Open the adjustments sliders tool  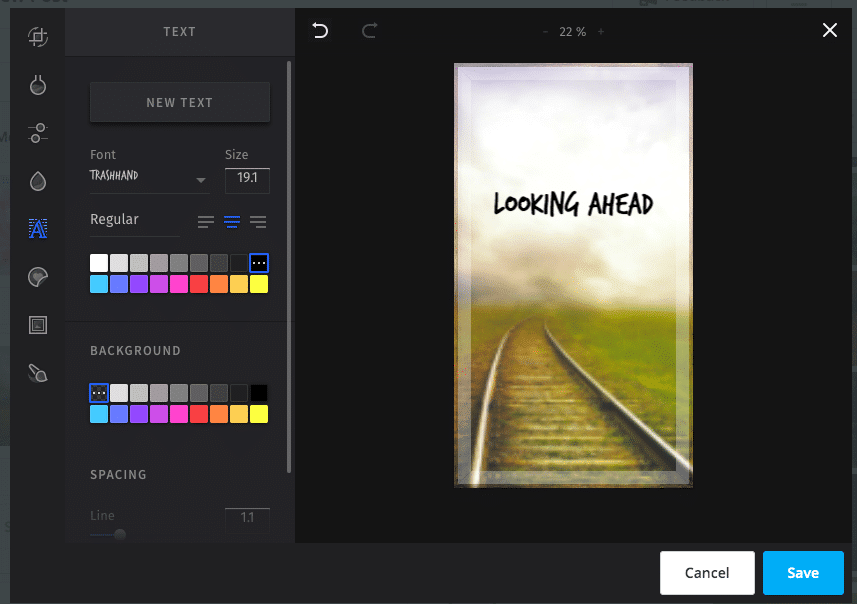click(38, 133)
